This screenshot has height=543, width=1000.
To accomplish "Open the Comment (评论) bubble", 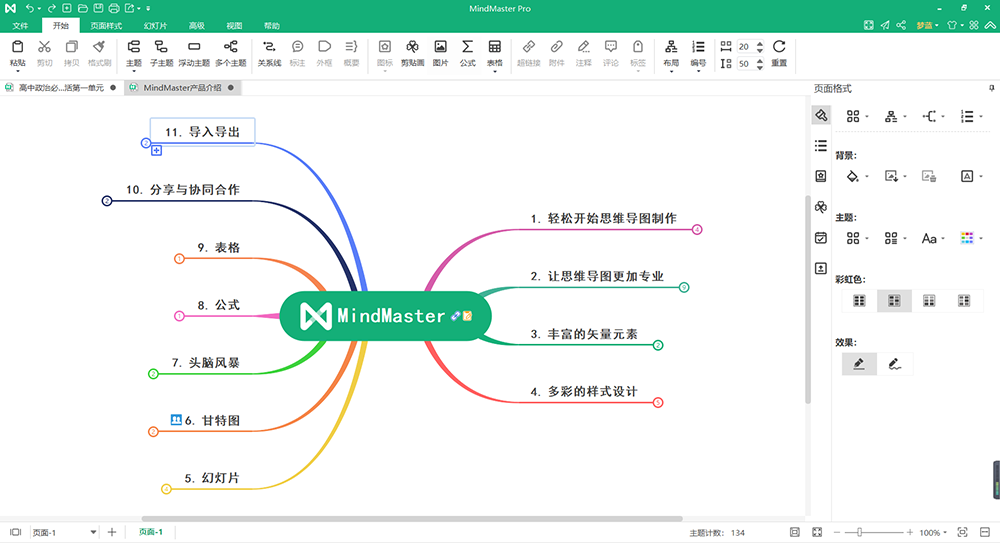I will [x=611, y=53].
